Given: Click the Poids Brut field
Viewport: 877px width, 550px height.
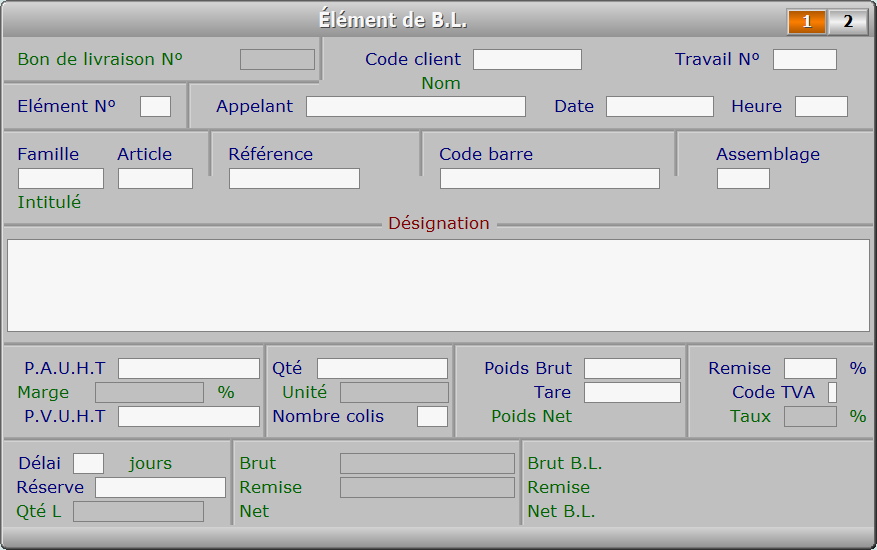Looking at the screenshot, I should coord(633,368).
